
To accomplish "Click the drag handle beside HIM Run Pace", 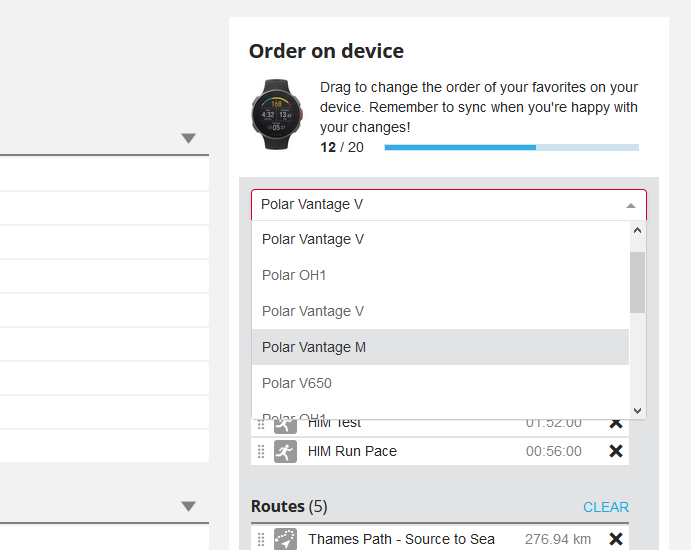I will (261, 451).
